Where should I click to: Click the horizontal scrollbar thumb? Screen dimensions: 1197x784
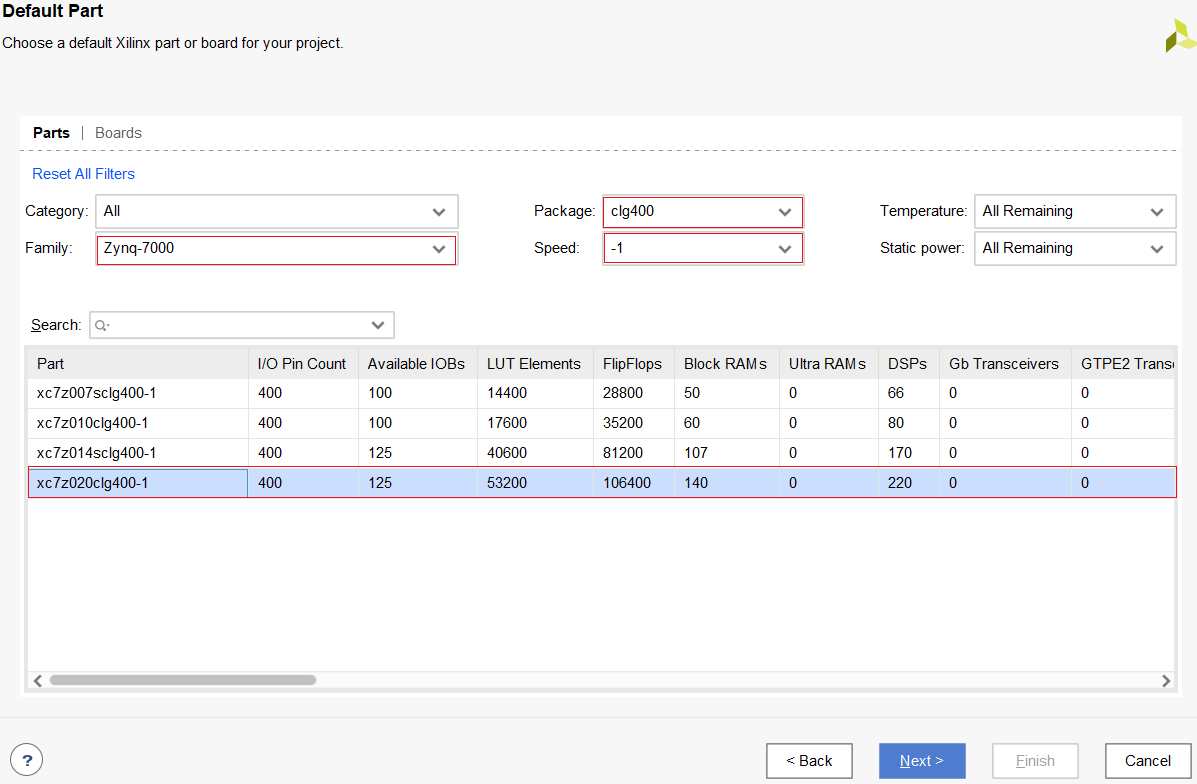[182, 680]
